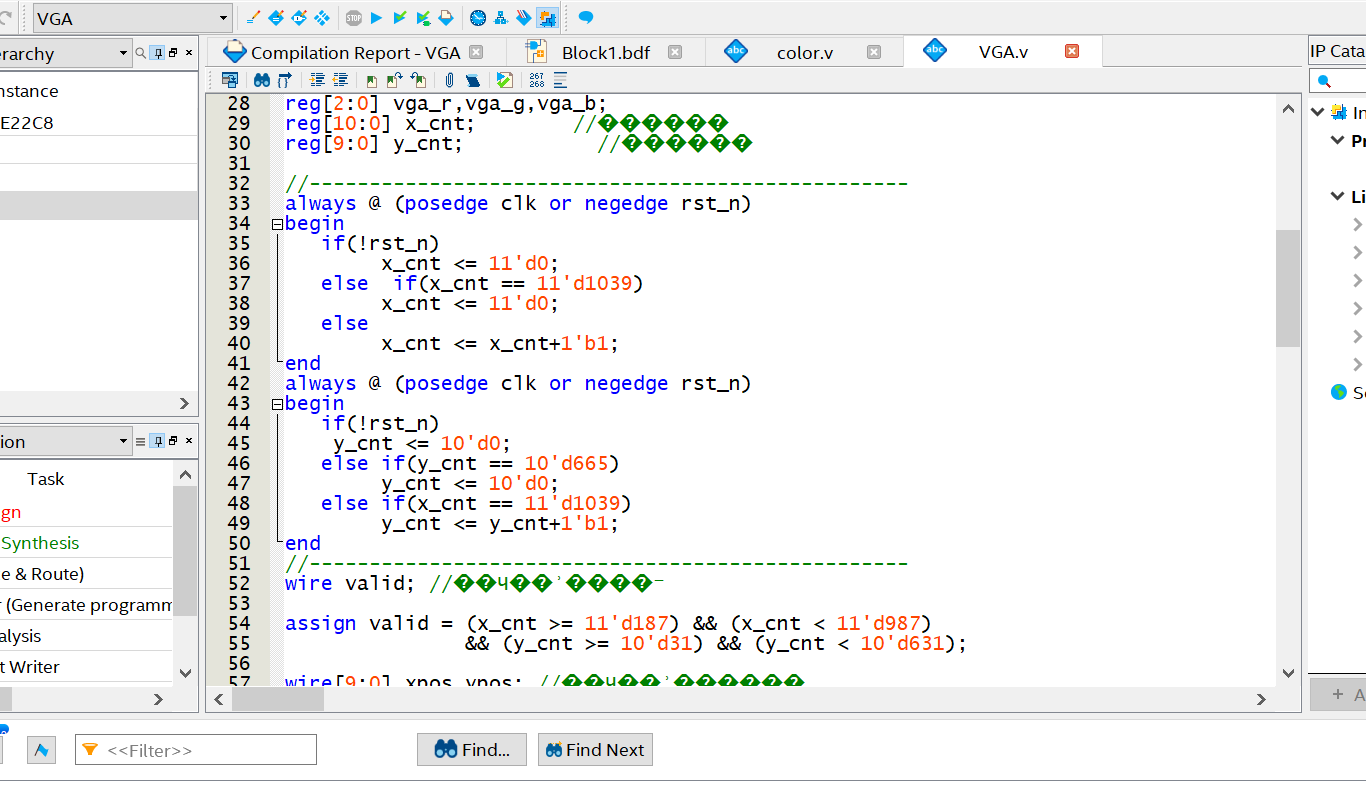
Task: Start Compilation with the blue play icon
Action: pos(376,18)
